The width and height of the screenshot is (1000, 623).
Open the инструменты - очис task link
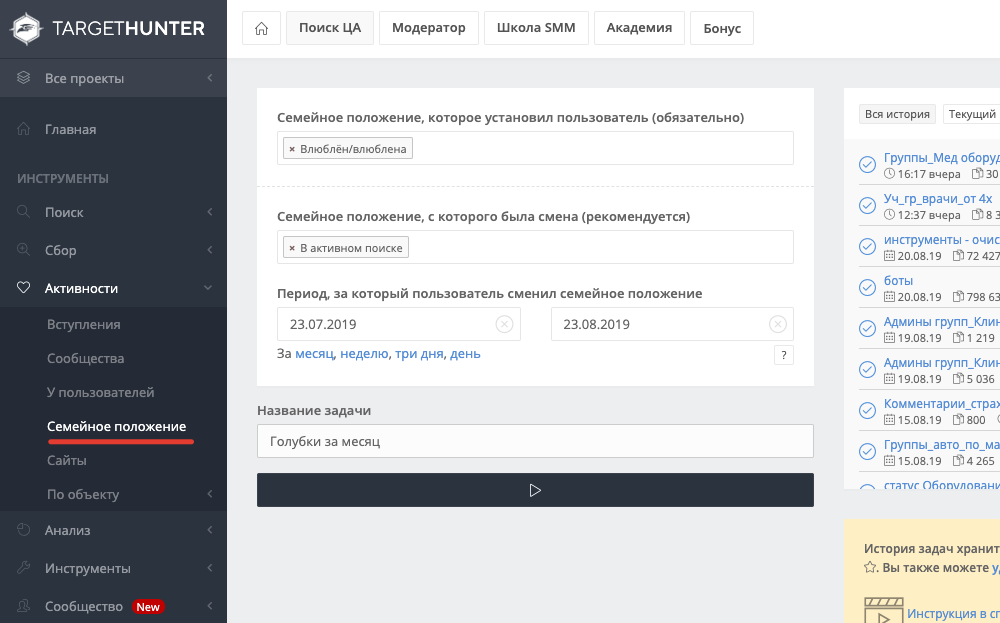941,240
